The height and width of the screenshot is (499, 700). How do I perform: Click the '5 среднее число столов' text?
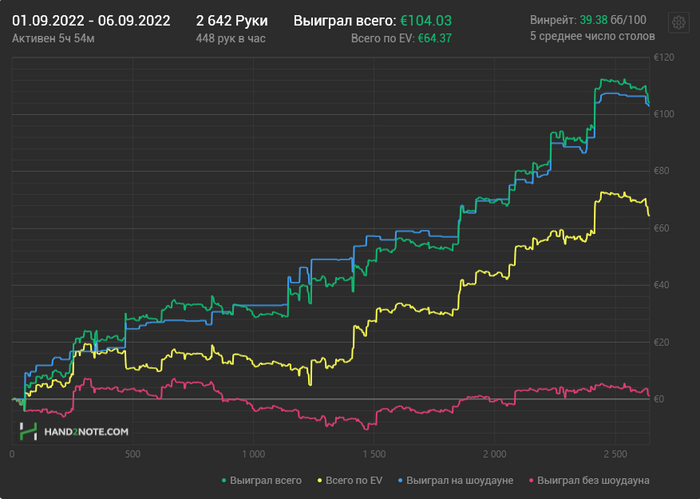(592, 36)
